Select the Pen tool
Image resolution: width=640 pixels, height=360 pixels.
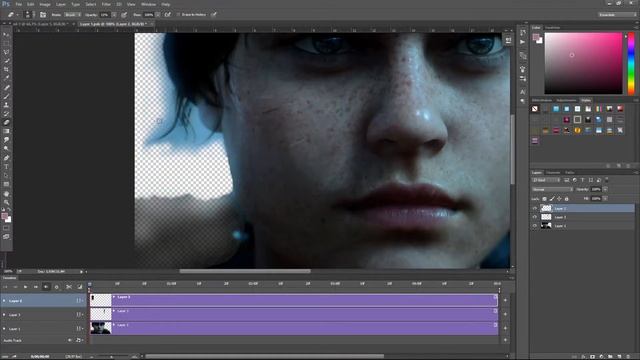tap(6, 158)
